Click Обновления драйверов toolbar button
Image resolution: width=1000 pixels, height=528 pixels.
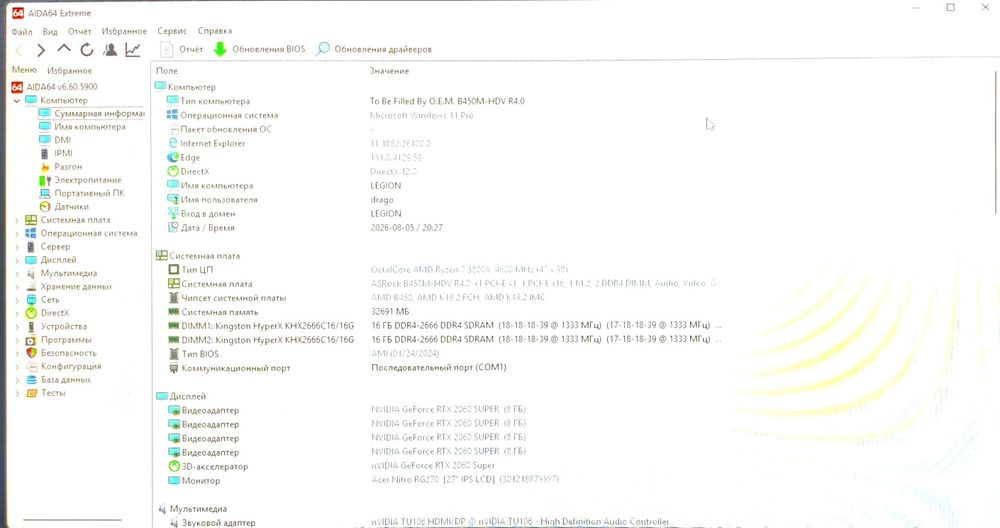tap(374, 49)
